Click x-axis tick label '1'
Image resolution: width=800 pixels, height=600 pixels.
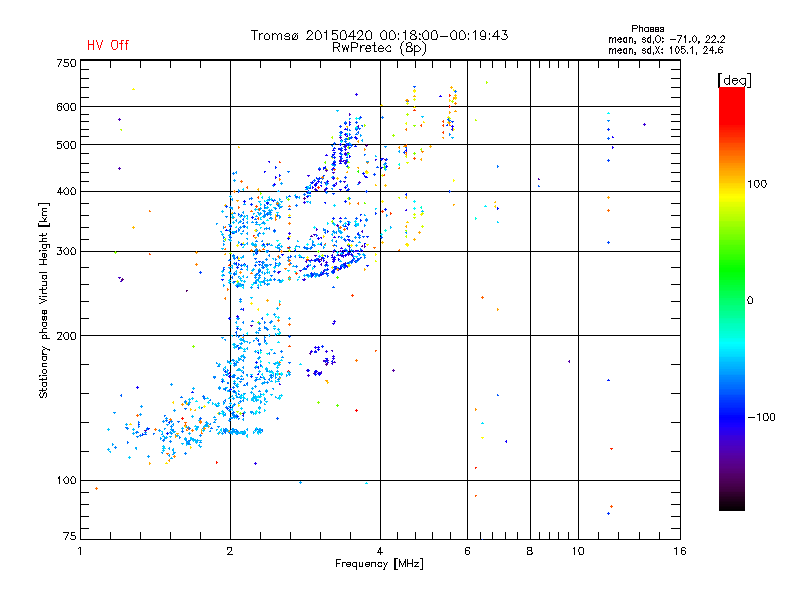point(80,551)
